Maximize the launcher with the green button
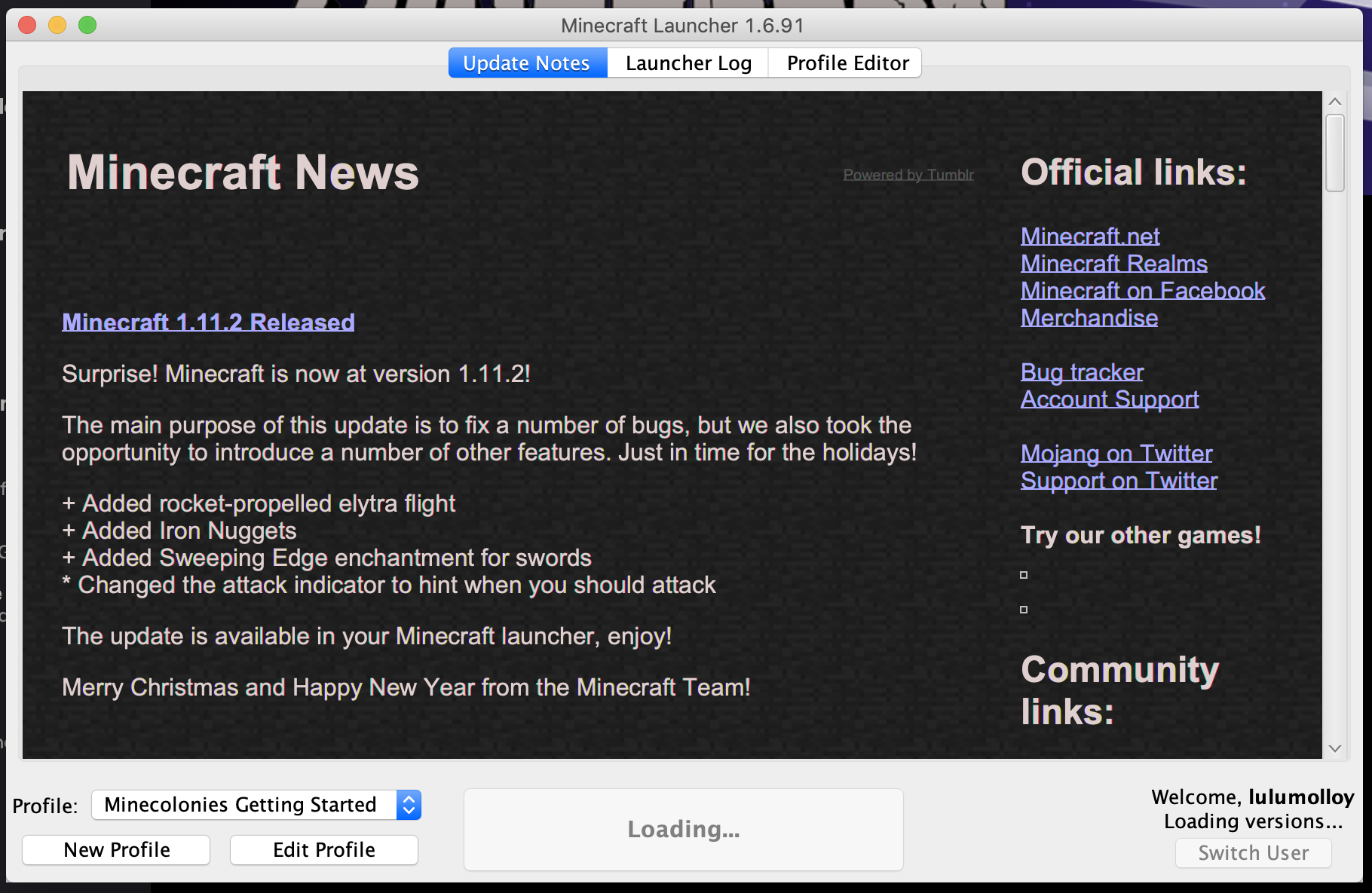 coord(87,25)
